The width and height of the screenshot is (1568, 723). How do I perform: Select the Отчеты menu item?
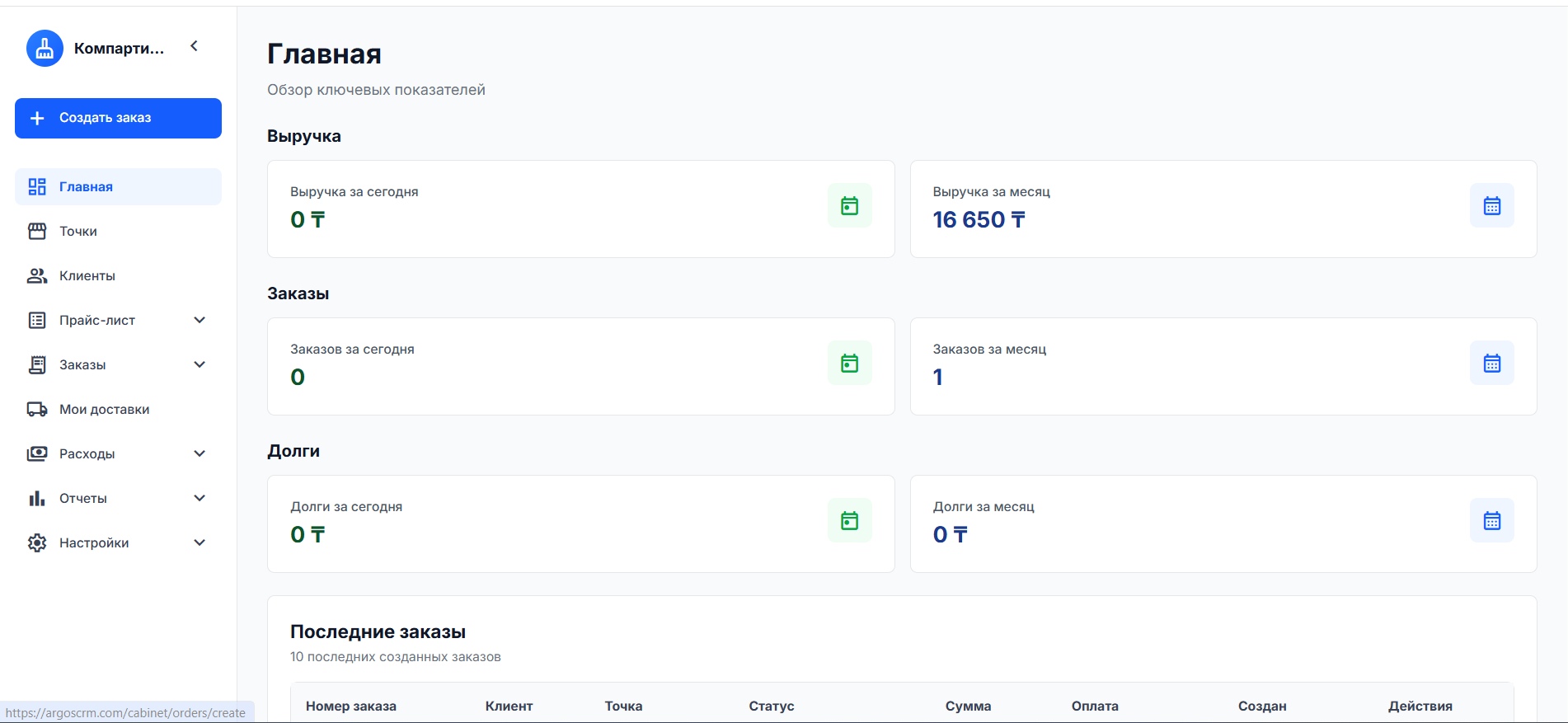point(118,499)
